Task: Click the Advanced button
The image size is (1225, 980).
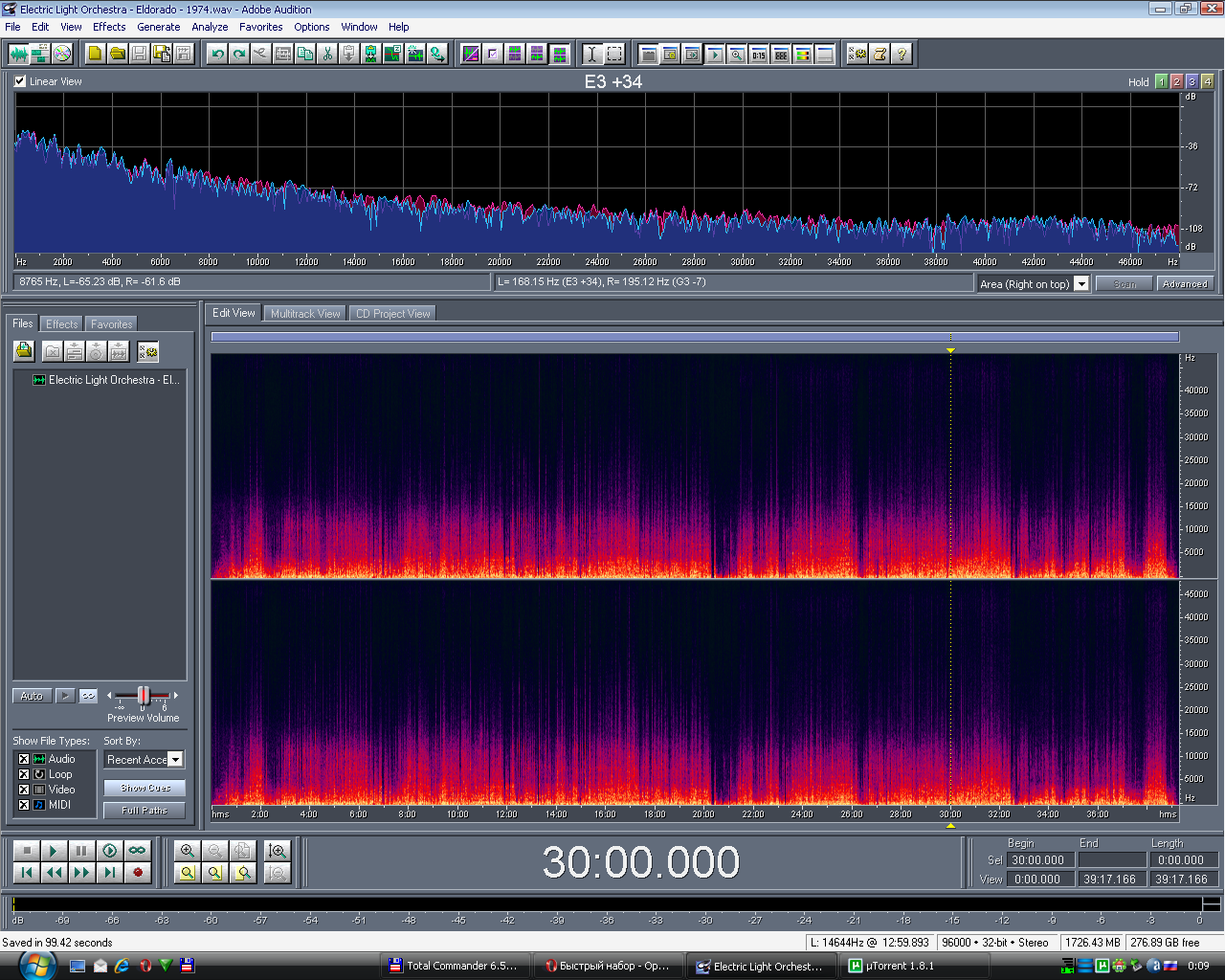Action: tap(1185, 284)
